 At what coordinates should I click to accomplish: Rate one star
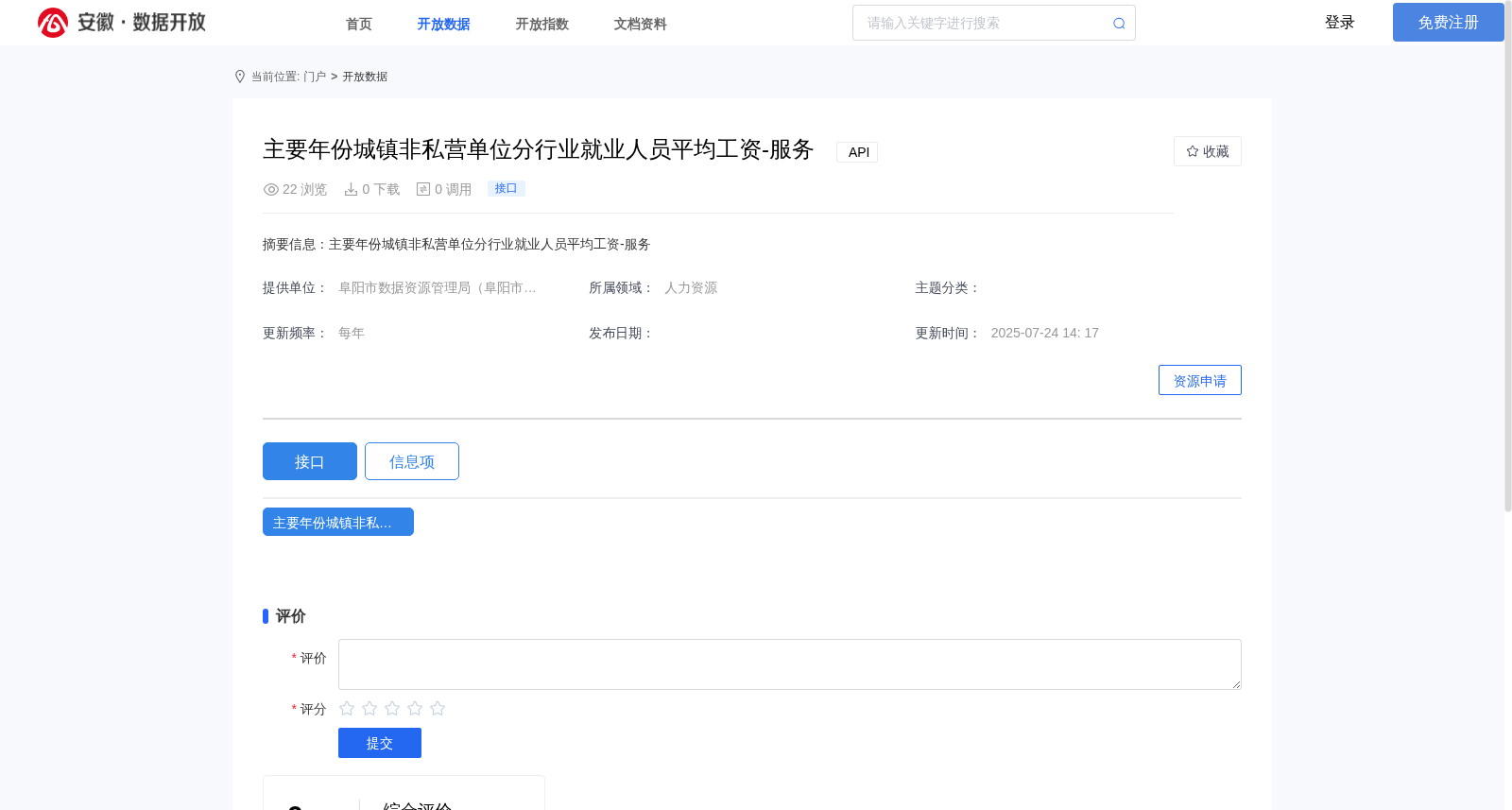click(347, 708)
